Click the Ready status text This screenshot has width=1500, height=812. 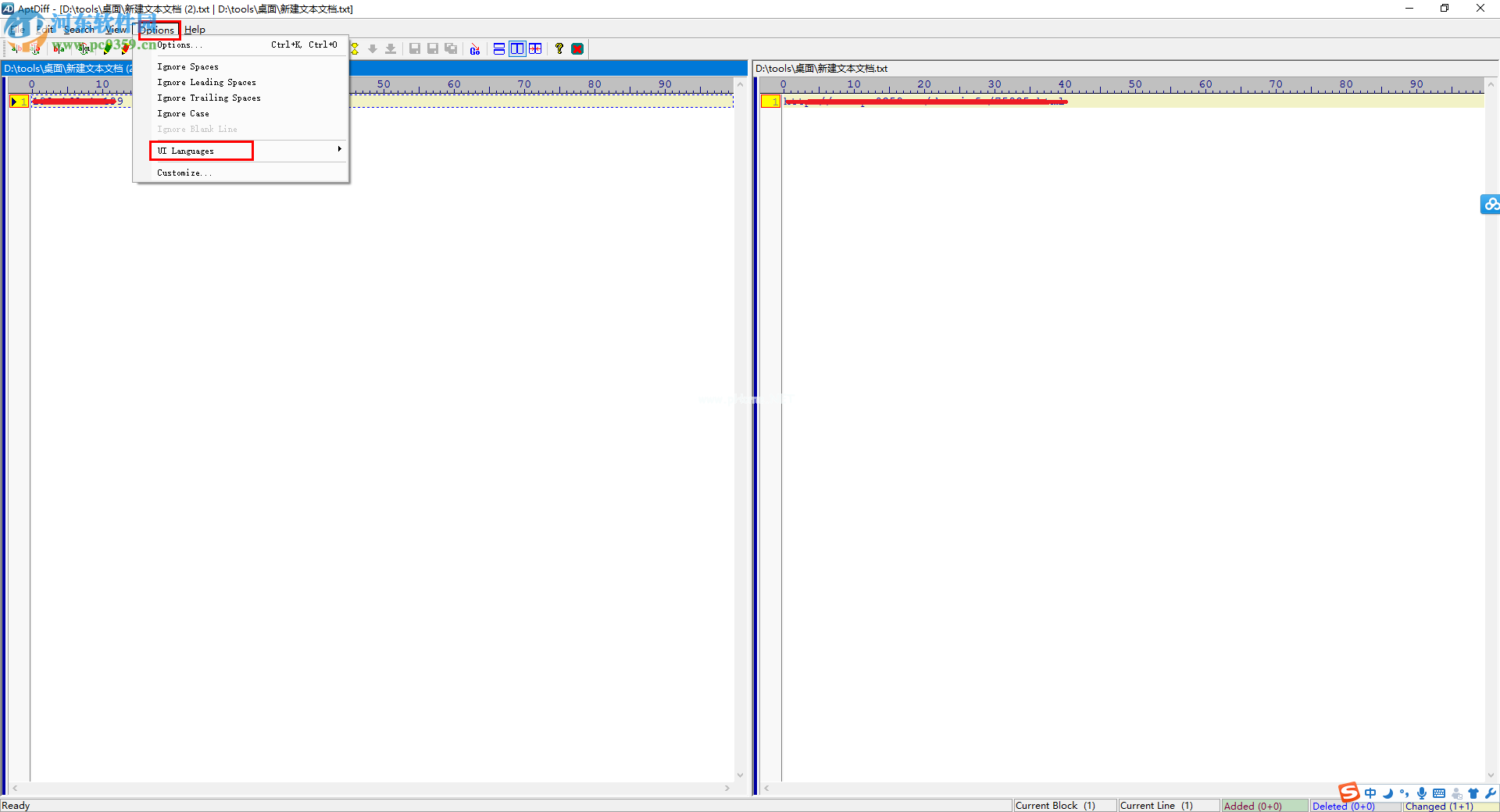pos(16,806)
